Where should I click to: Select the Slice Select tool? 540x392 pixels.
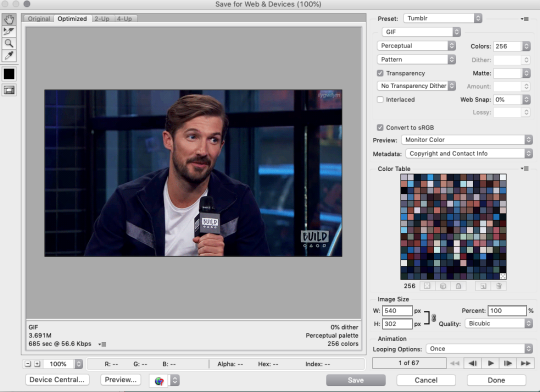(9, 31)
